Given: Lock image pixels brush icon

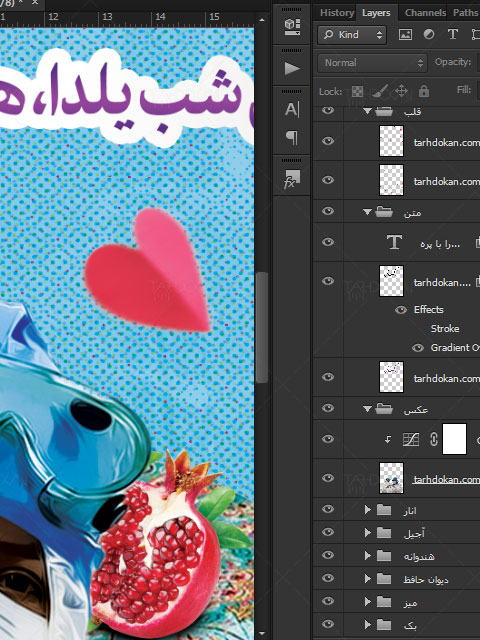Looking at the screenshot, I should tap(379, 91).
